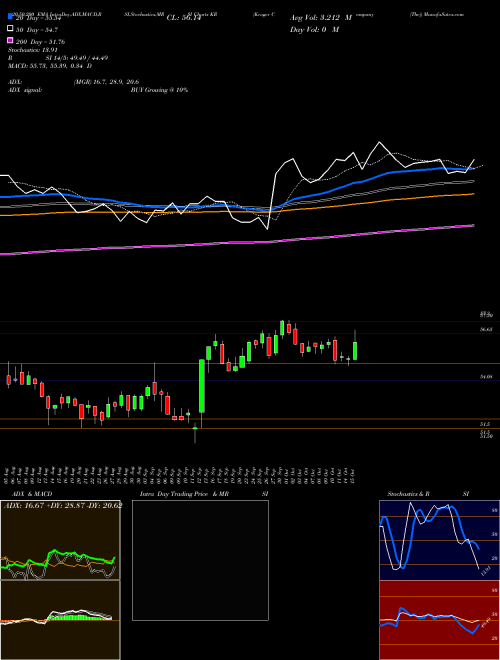Viewport: 500px width, 660px height.
Task: Click the 'BUY Growing @ 10%' signal text
Action: point(159,90)
